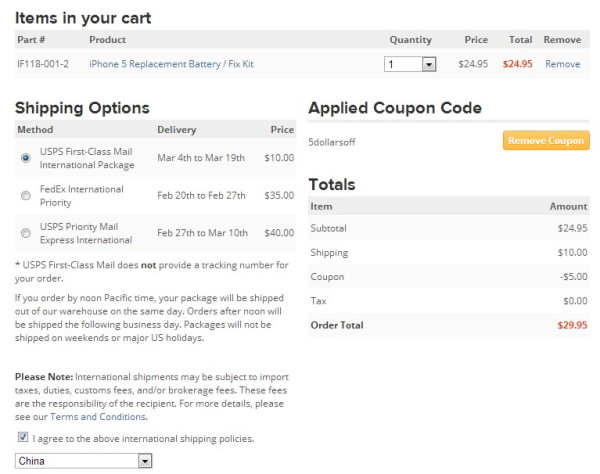Open the Quantity dropdown for iPhone battery
The width and height of the screenshot is (600, 474).
click(x=410, y=64)
